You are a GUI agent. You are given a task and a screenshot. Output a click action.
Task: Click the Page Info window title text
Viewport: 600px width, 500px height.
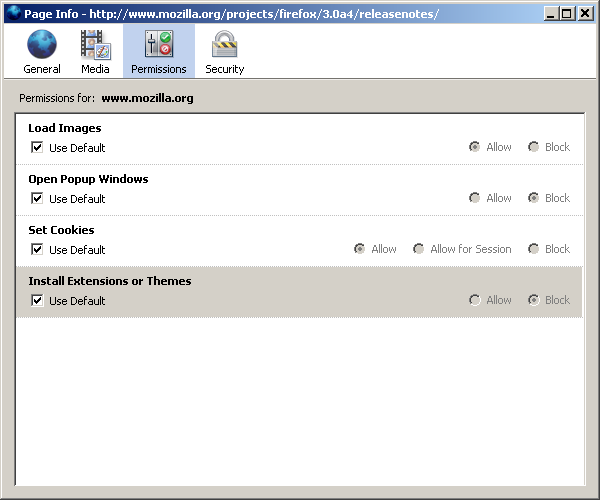coord(231,14)
